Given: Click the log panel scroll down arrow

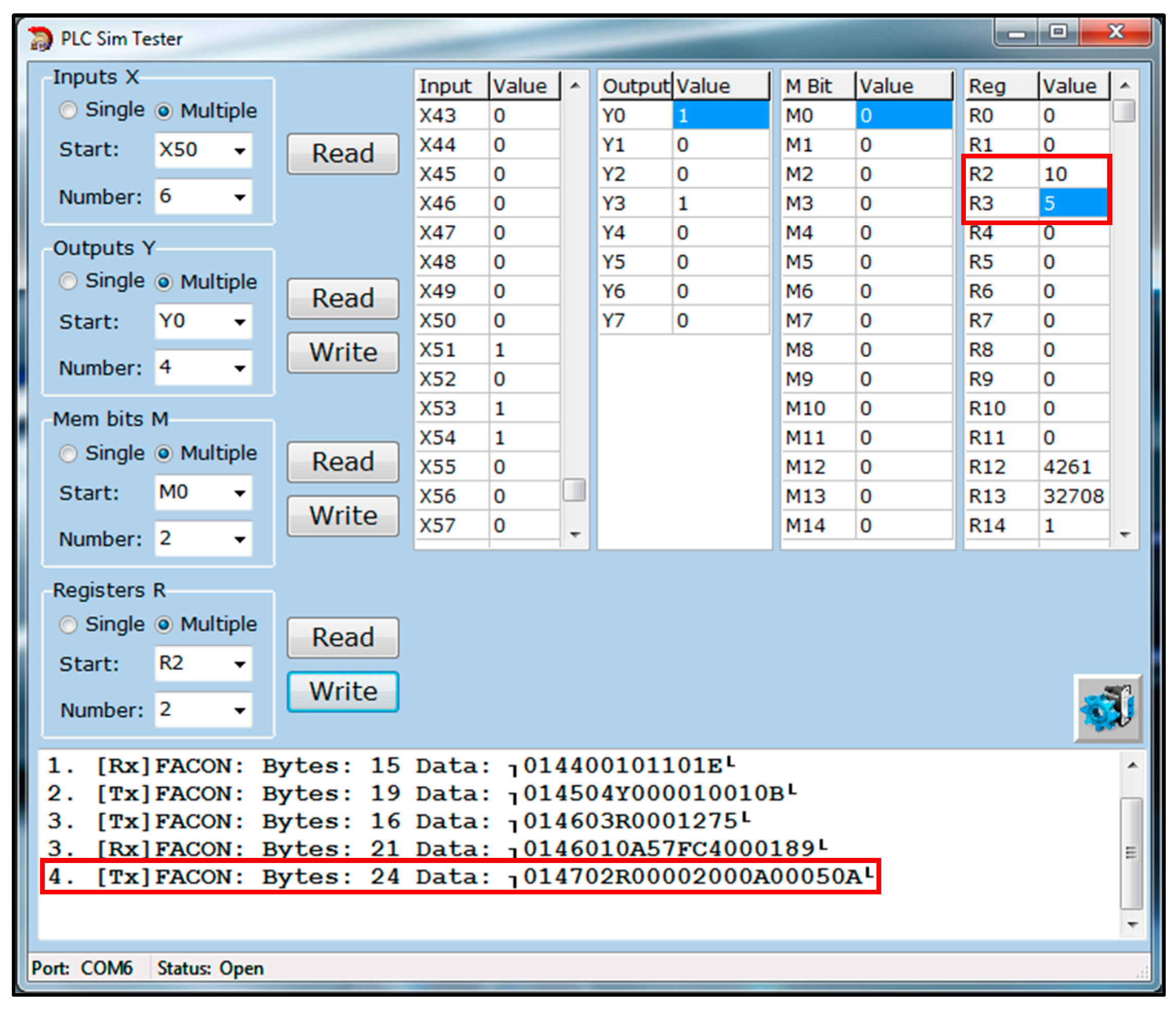Looking at the screenshot, I should [x=1132, y=924].
